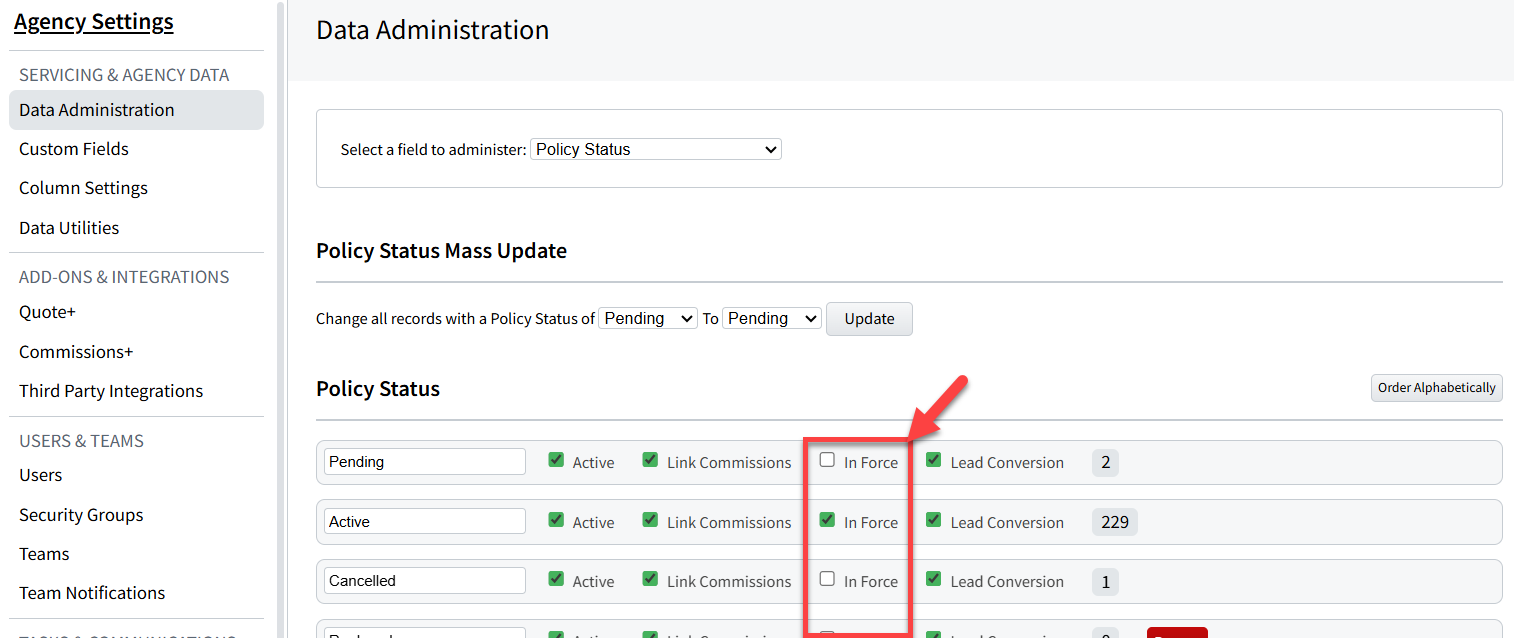This screenshot has height=638, width=1514.
Task: Click record count 1 in Cancelled row
Action: 1105,581
